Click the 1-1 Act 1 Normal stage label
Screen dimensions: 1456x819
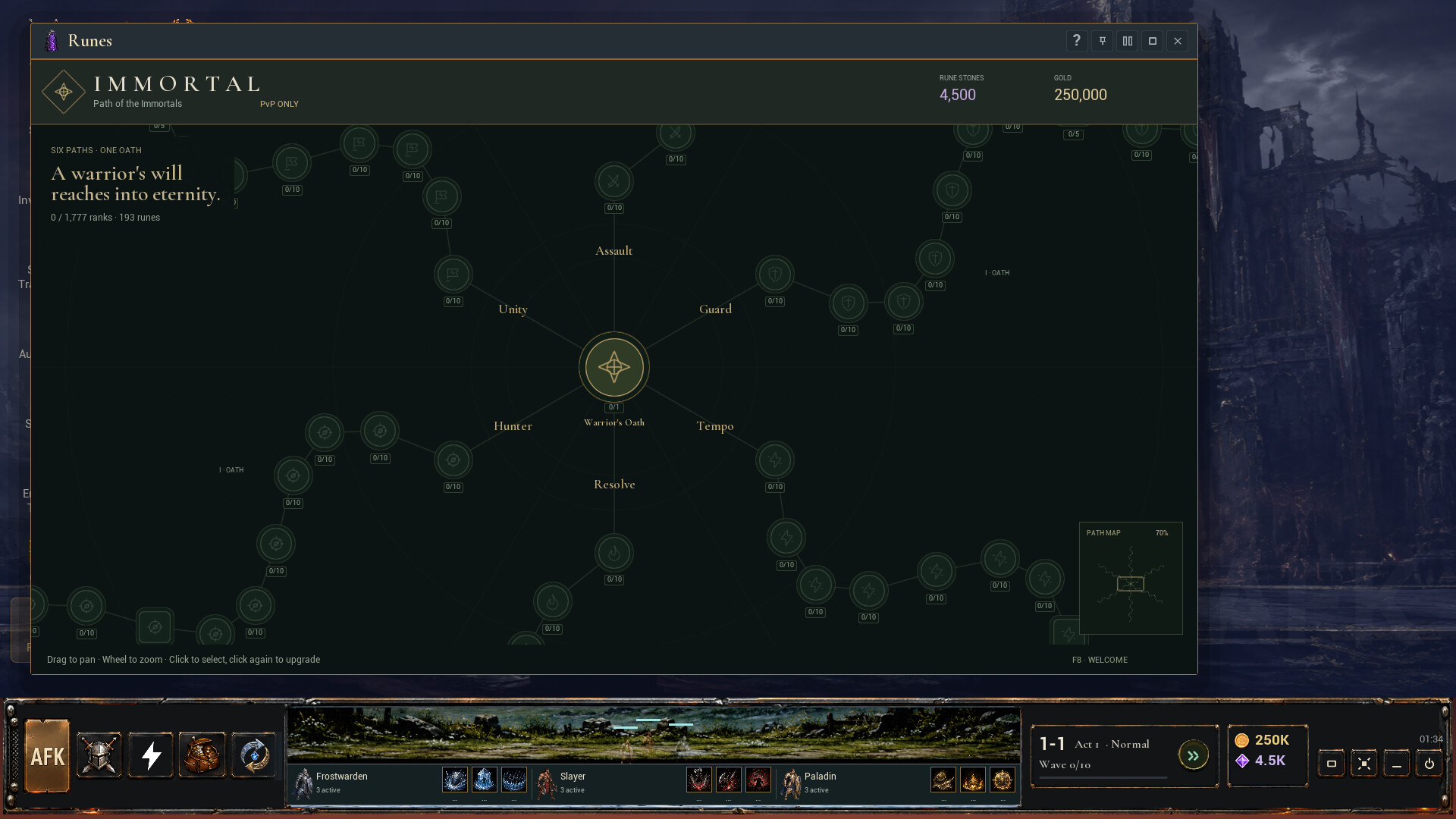pyautogui.click(x=1094, y=744)
